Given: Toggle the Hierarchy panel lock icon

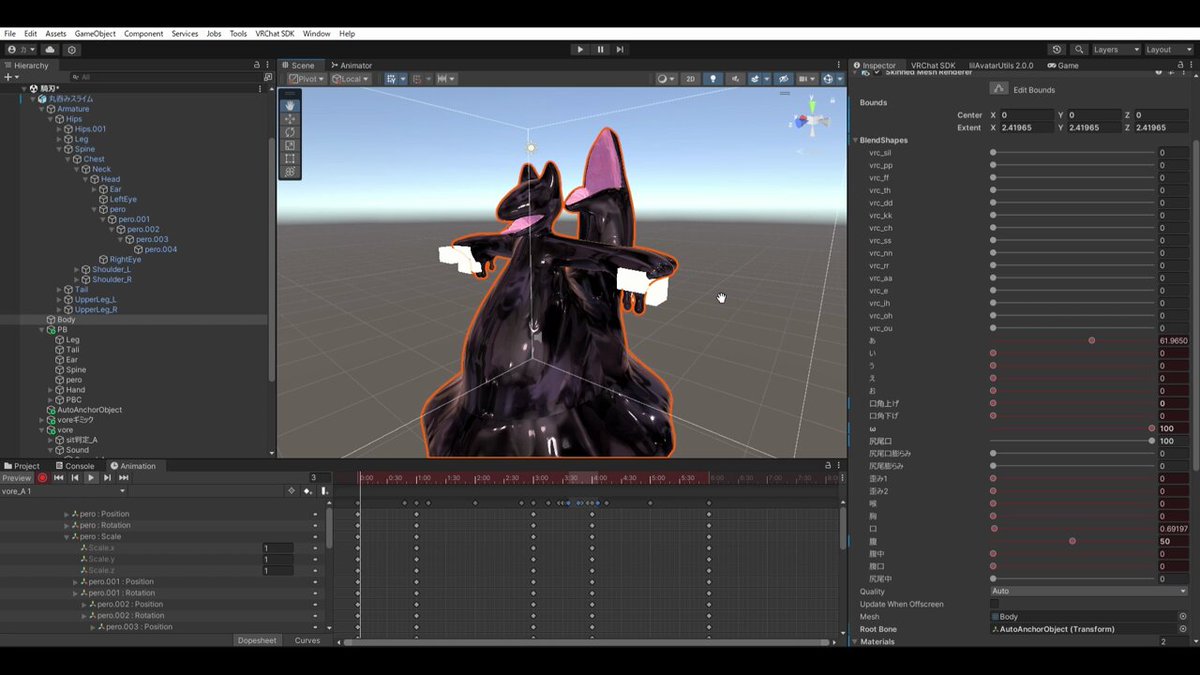Looking at the screenshot, I should point(257,65).
